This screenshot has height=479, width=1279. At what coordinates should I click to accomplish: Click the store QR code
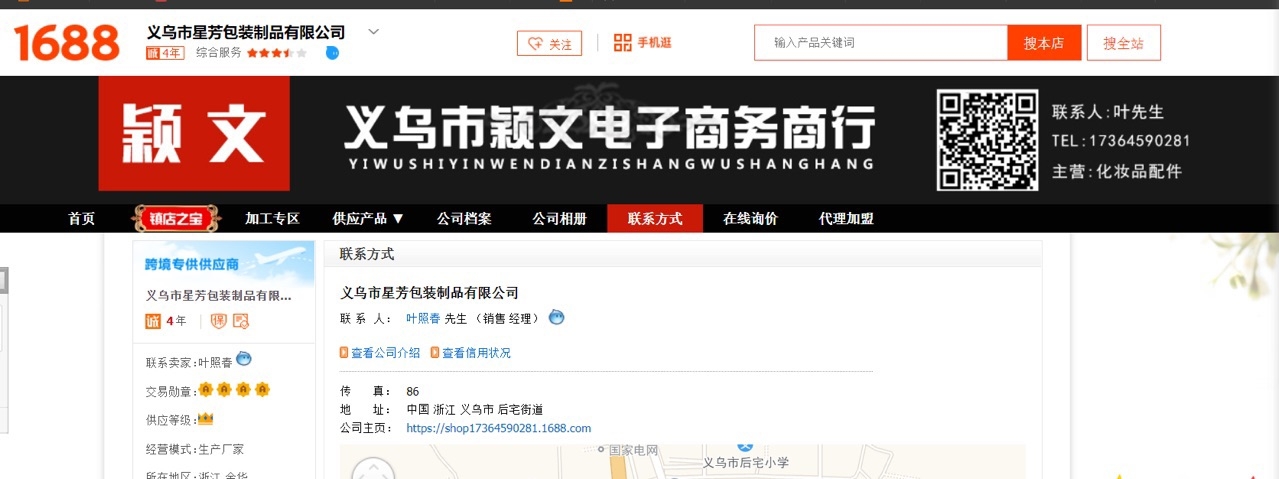[x=987, y=140]
